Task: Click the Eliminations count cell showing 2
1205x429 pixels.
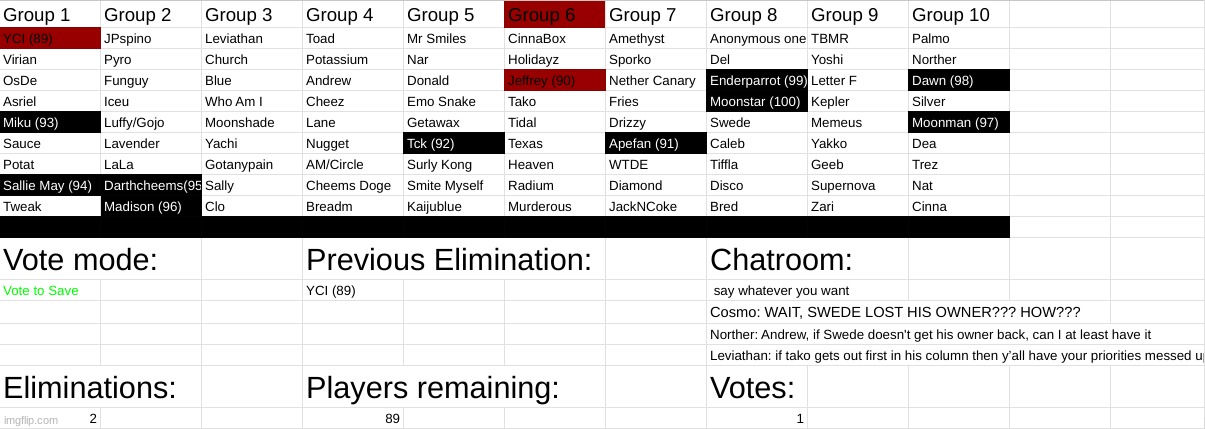Action: click(92, 419)
